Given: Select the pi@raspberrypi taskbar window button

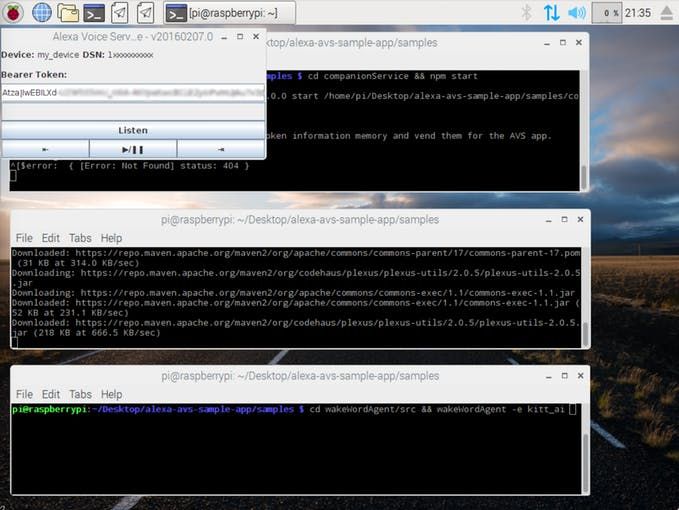Looking at the screenshot, I should [230, 13].
